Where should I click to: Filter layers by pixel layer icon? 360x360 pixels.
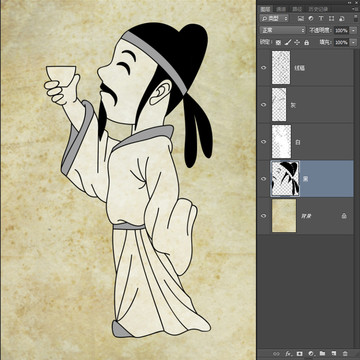click(301, 19)
